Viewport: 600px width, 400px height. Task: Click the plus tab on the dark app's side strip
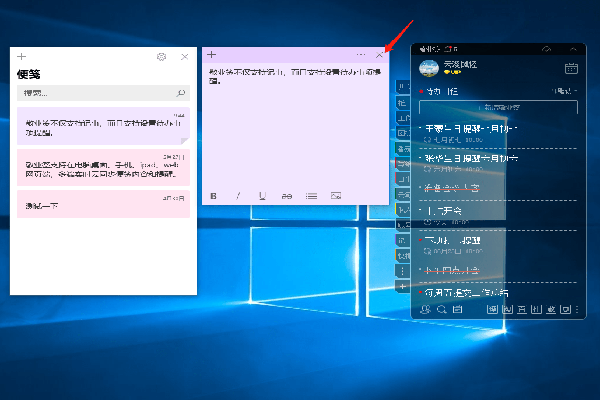pos(403,286)
